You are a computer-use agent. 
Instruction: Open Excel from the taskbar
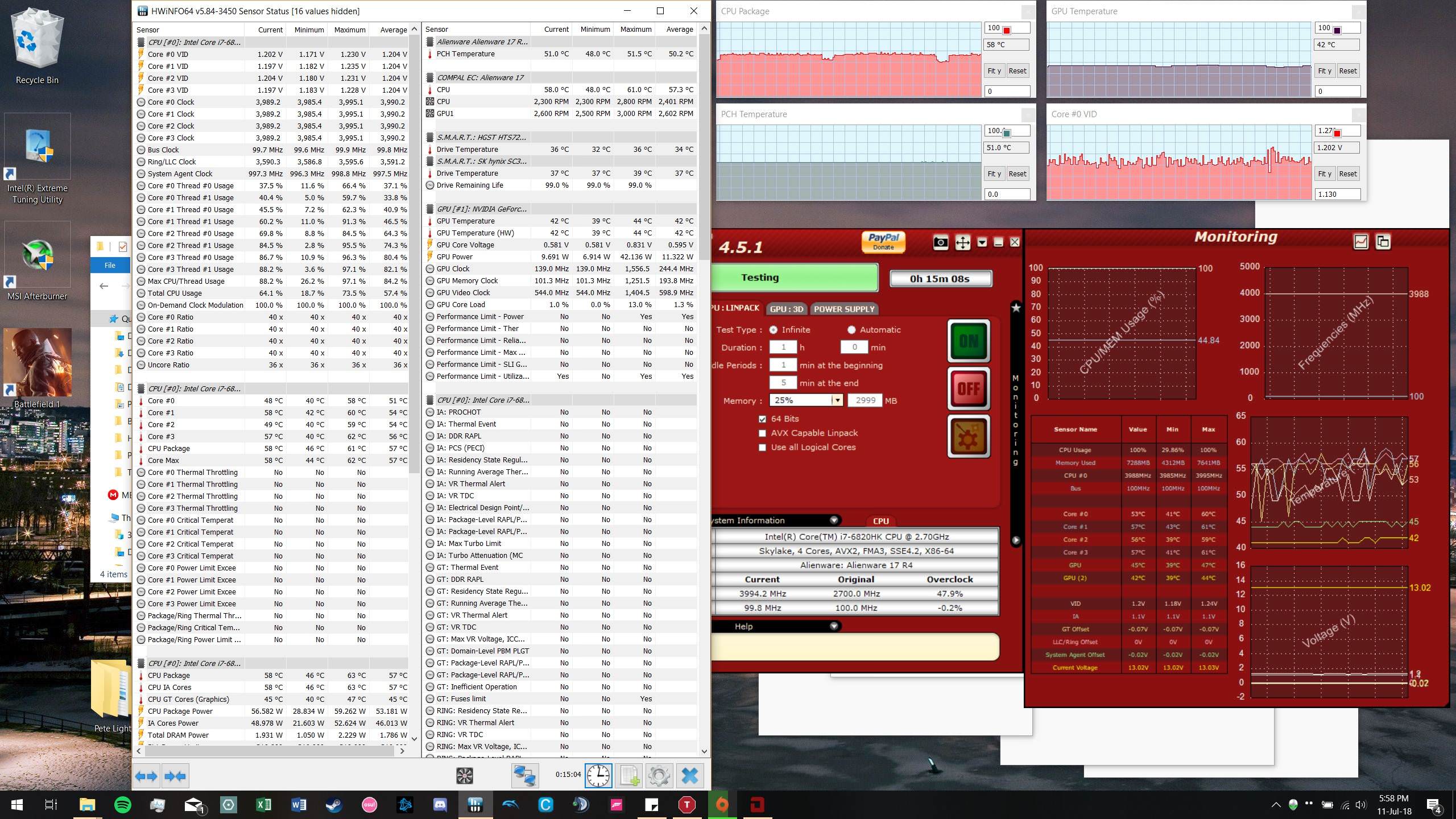(263, 805)
